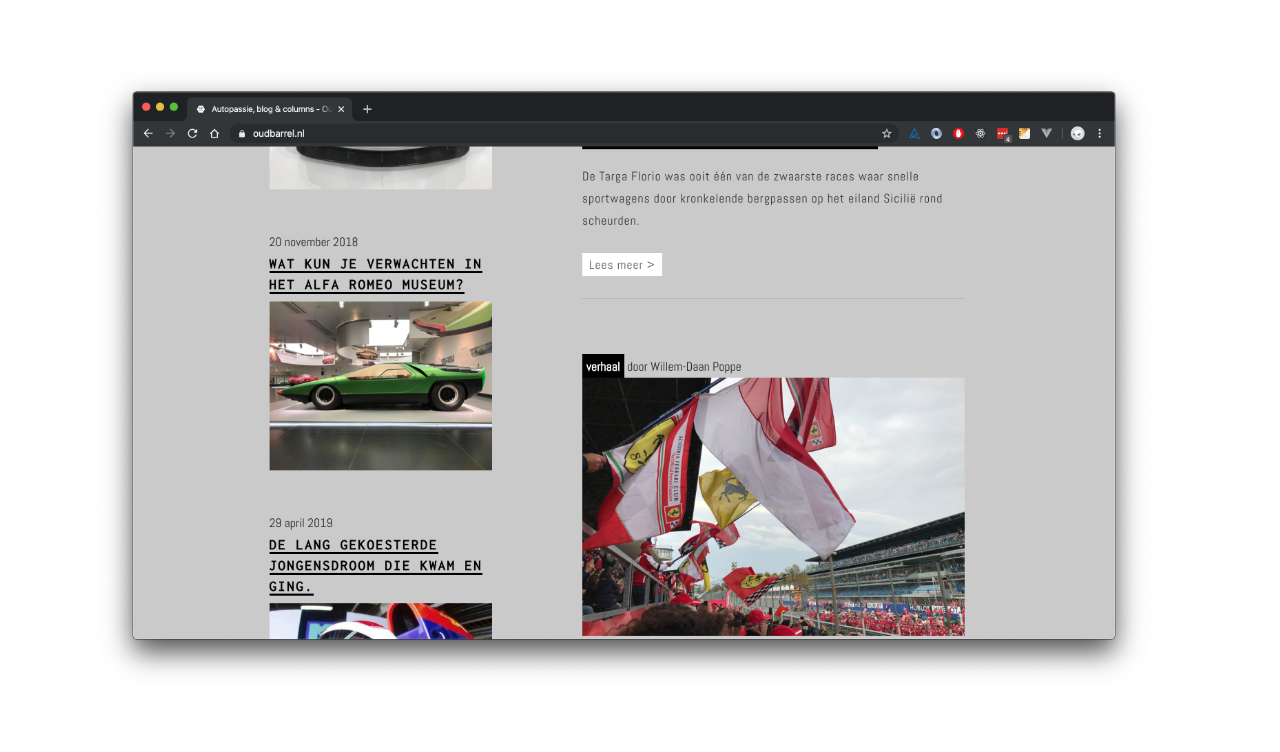Screen dimensions: 1280x752
Task: Open the orange notepad extension
Action: tap(1024, 133)
